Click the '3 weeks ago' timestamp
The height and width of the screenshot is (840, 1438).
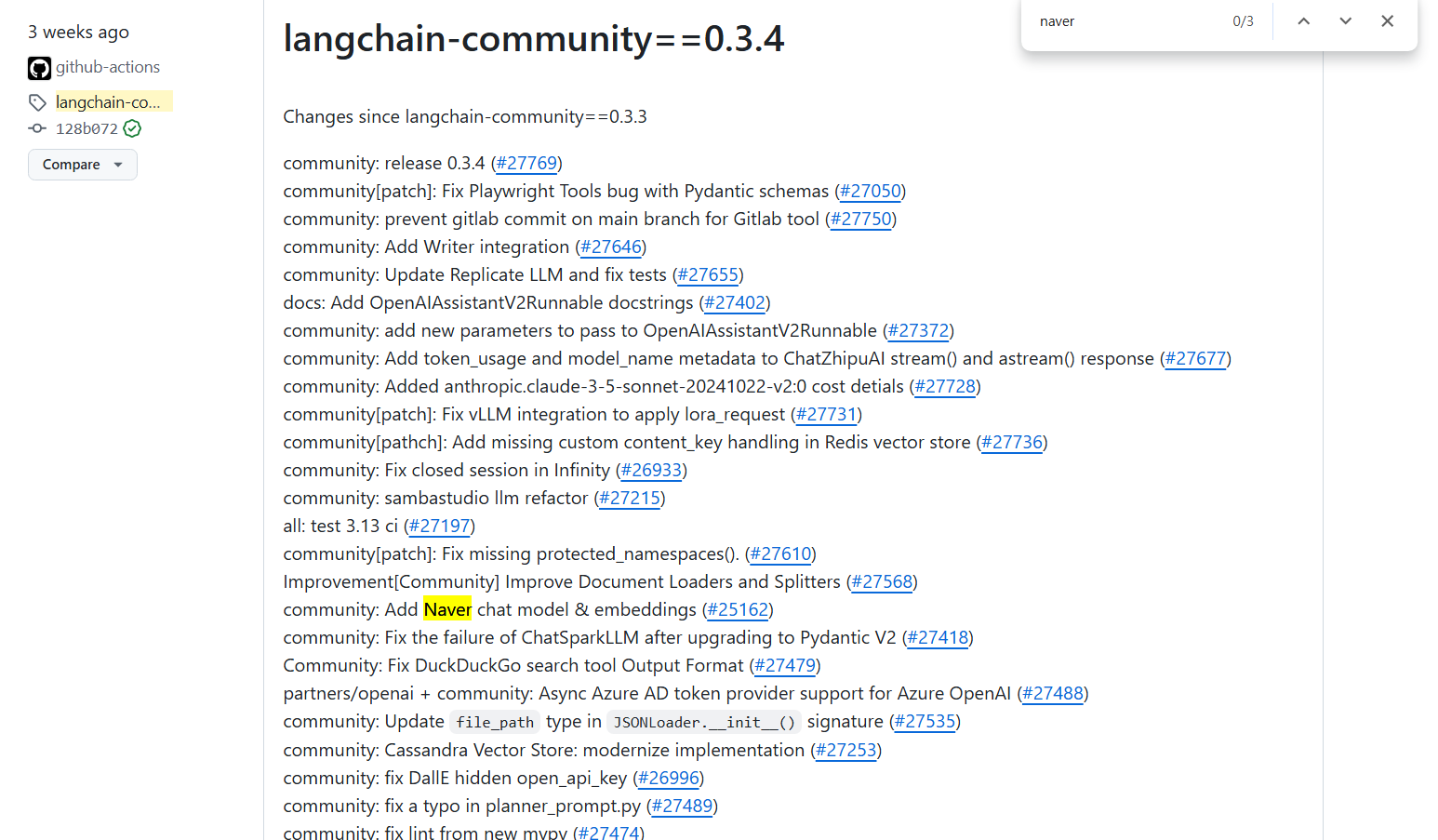click(79, 33)
